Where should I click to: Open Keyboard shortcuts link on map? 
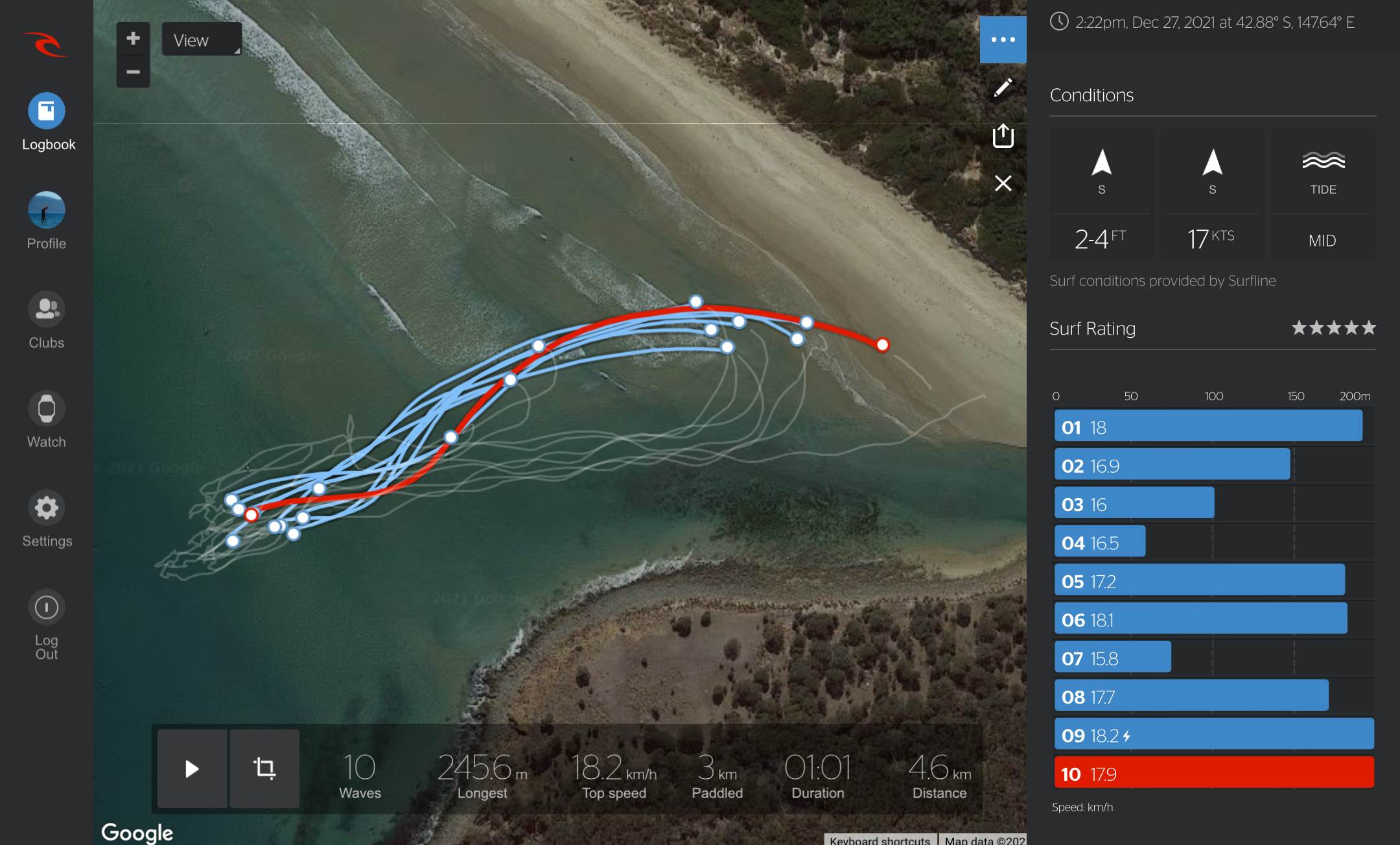[880, 840]
